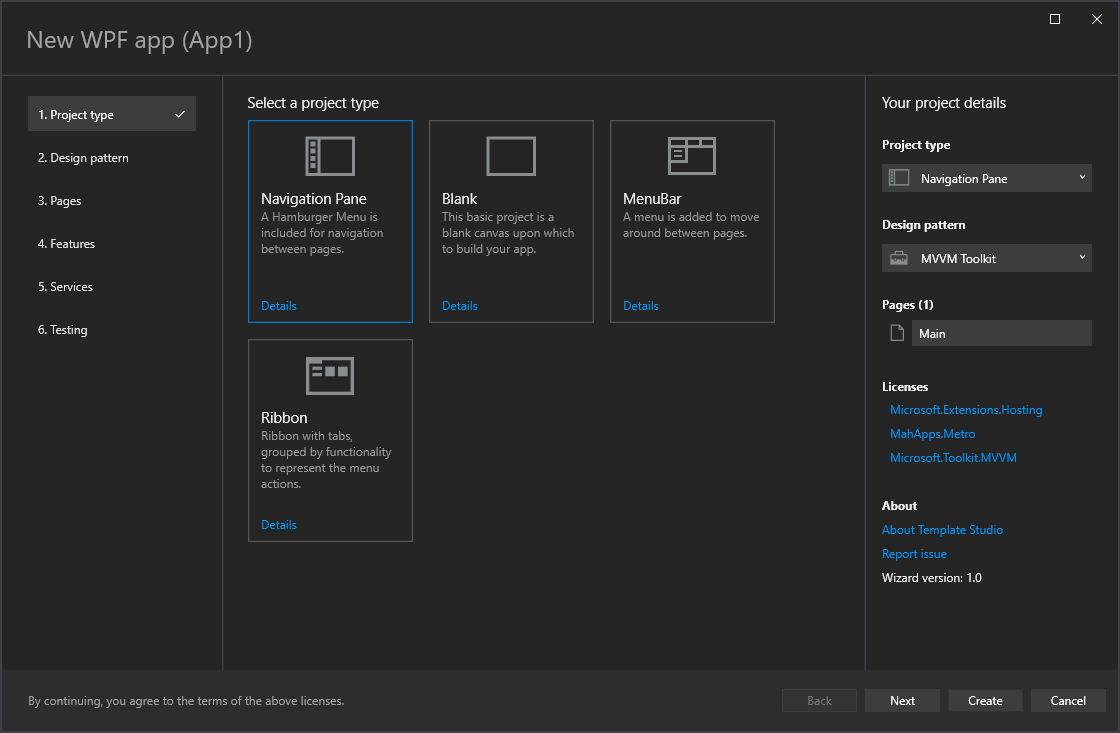
Task: Expand the MVVM Toolkit selector chevron
Action: coord(1082,257)
